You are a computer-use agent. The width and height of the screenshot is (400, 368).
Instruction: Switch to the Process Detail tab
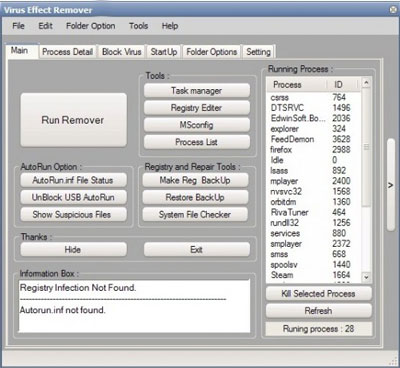tap(68, 52)
